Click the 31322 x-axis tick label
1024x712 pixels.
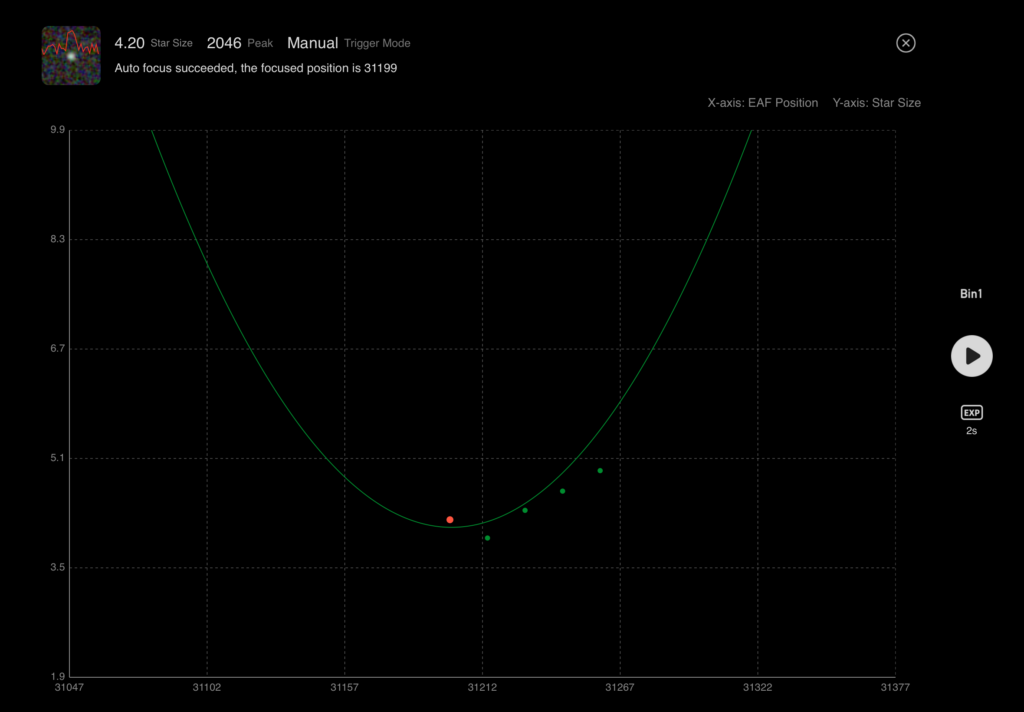point(758,687)
